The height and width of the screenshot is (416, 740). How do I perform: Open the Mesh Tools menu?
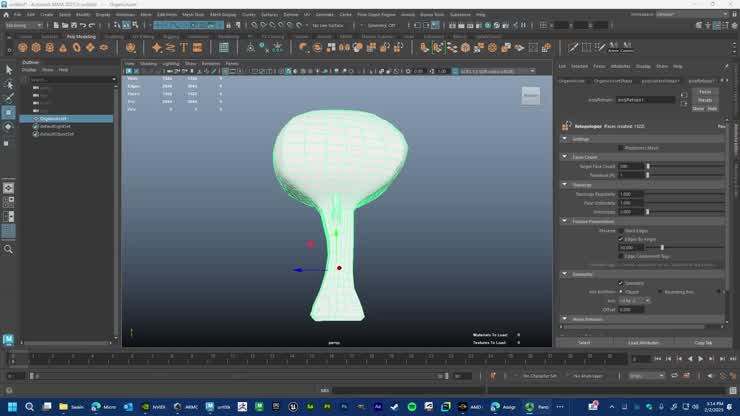point(193,15)
